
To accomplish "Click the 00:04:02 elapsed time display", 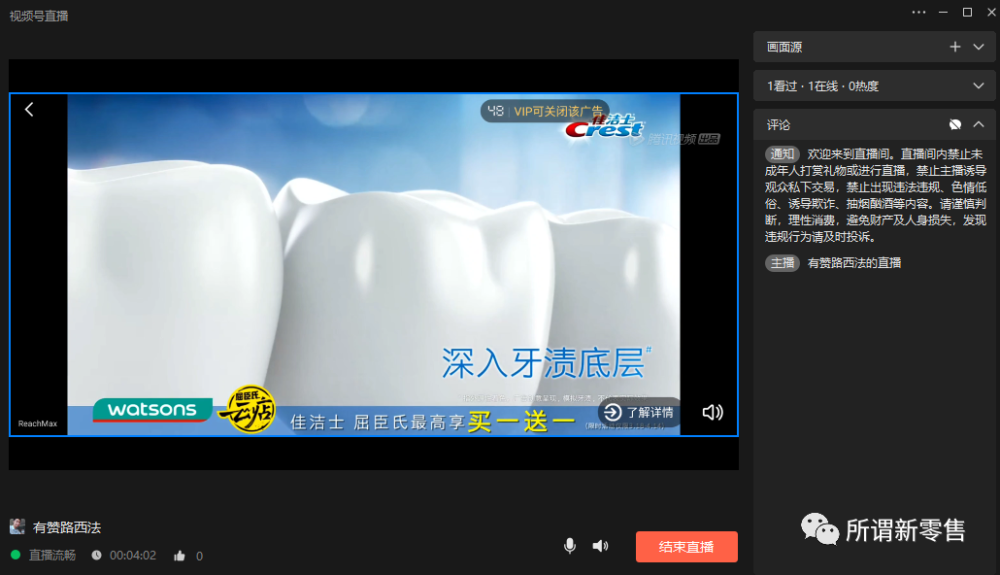I will pos(133,555).
